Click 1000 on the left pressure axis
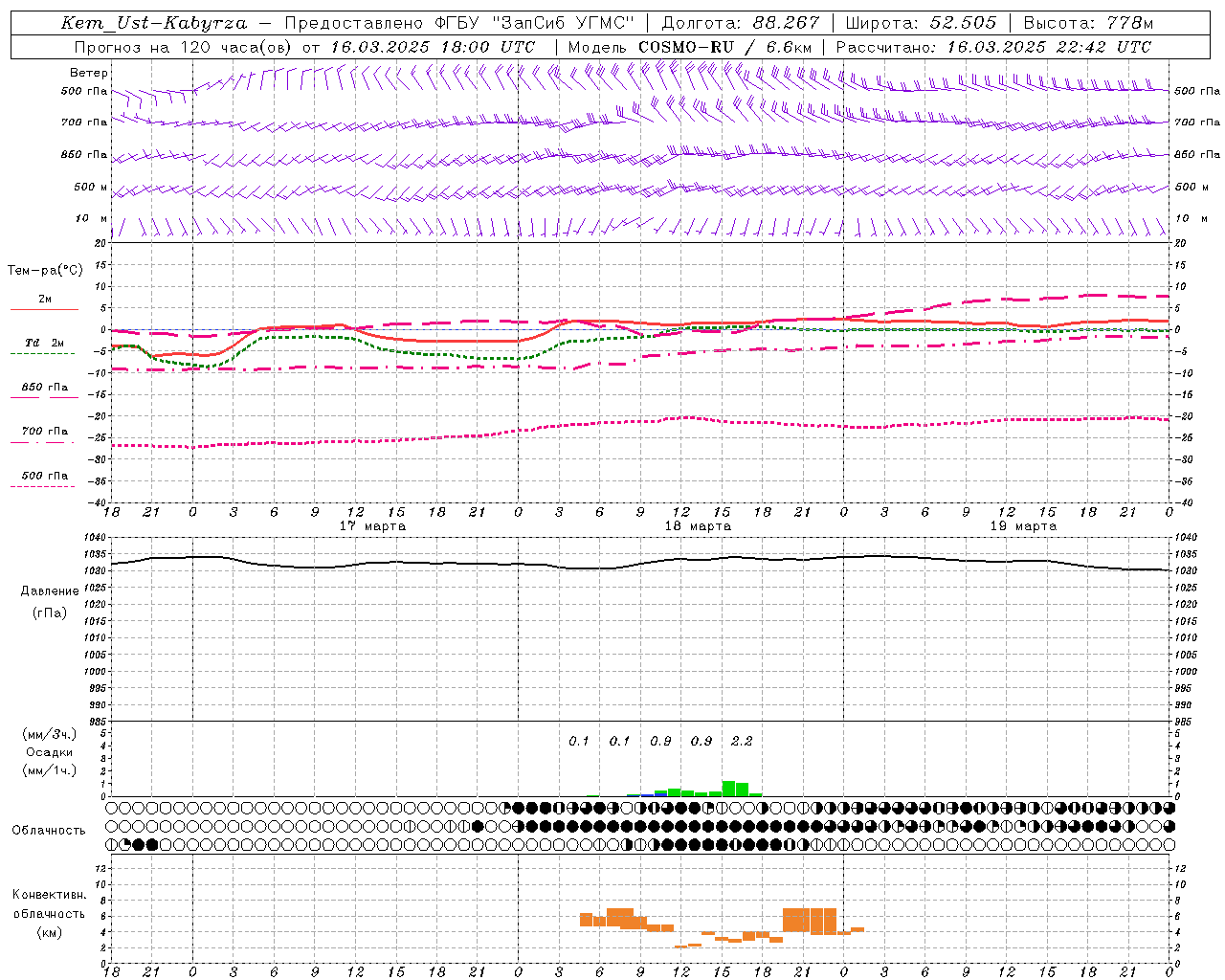This screenshot has width=1225, height=980. point(95,672)
